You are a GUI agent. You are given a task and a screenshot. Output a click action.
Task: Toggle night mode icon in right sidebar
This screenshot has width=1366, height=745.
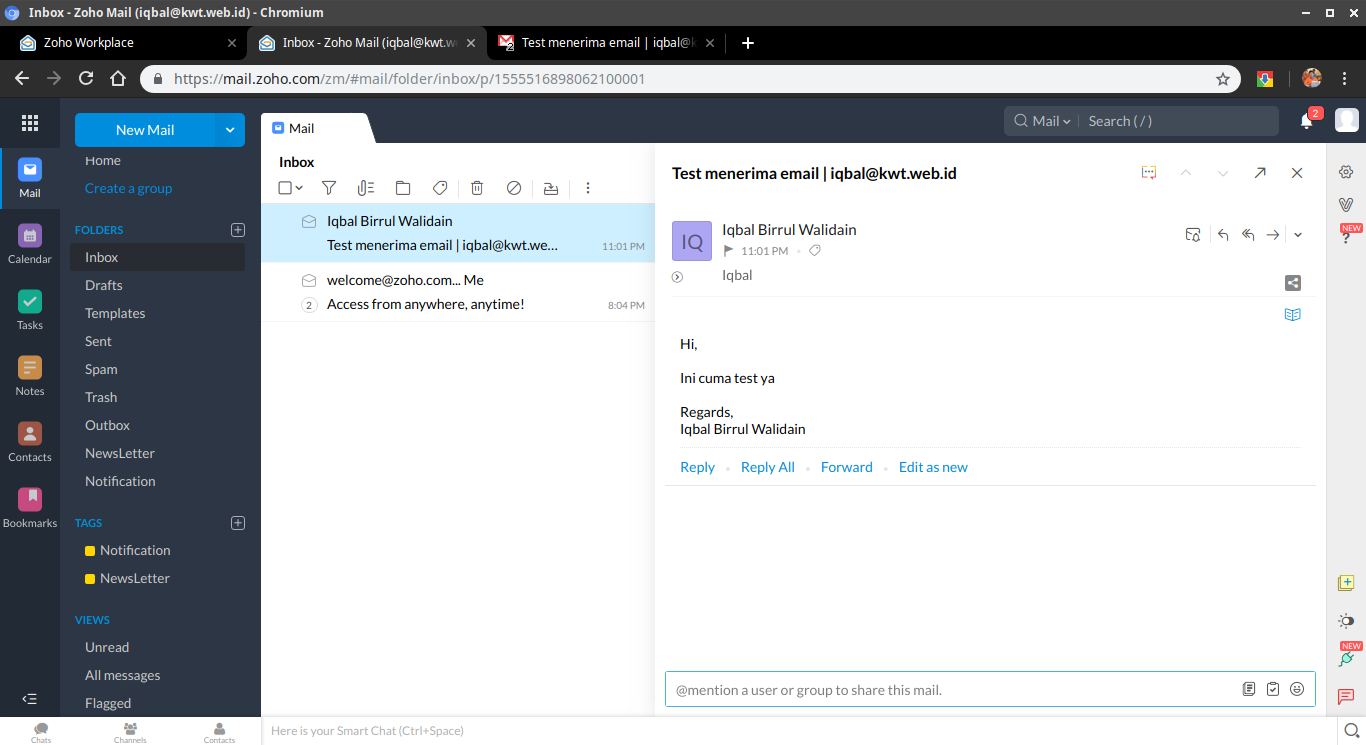[x=1346, y=621]
